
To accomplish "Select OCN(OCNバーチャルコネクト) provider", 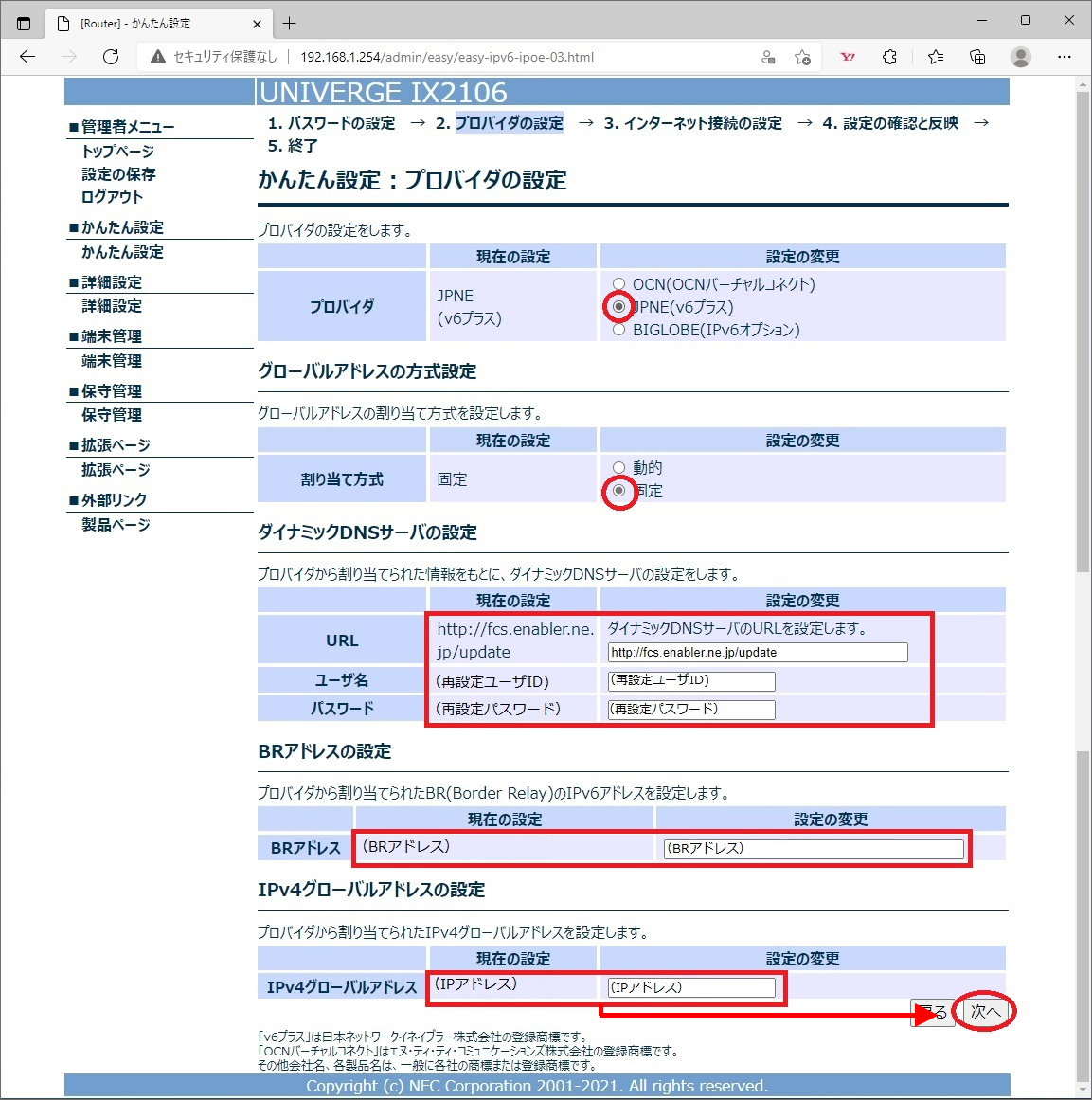I will pos(618,283).
